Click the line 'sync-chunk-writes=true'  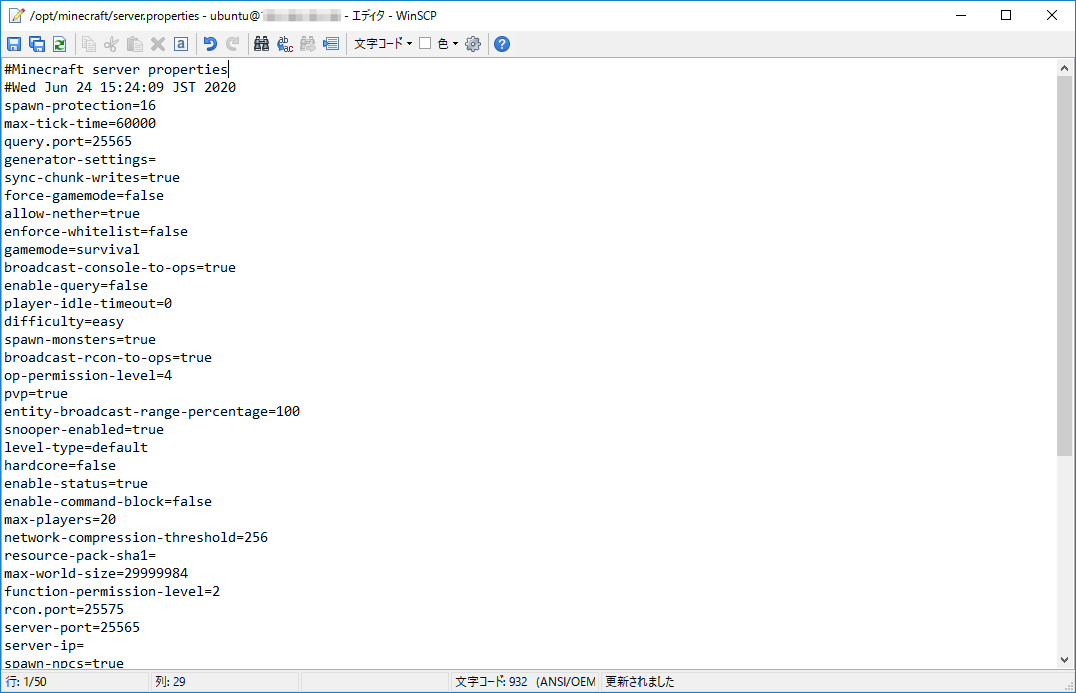pos(92,178)
